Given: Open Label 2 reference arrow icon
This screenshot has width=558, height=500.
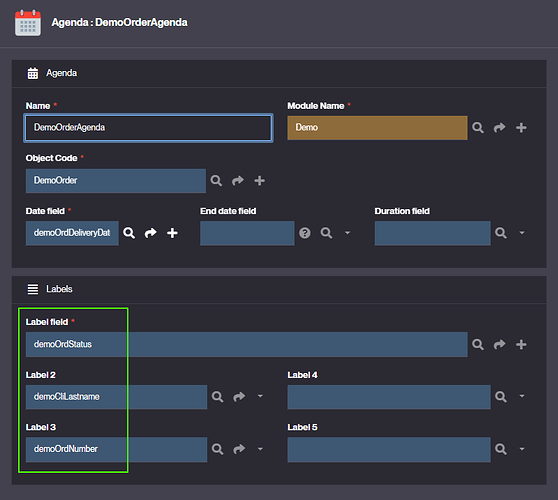Looking at the screenshot, I should [x=239, y=396].
